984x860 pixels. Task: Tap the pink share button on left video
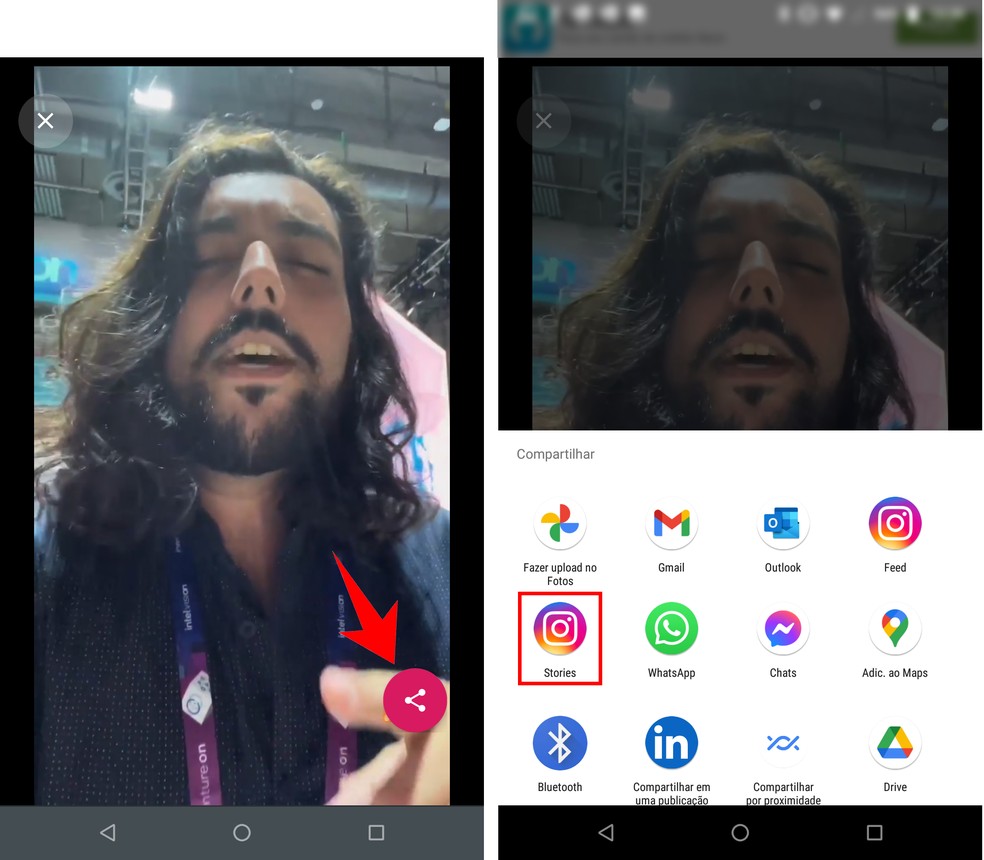(x=415, y=700)
